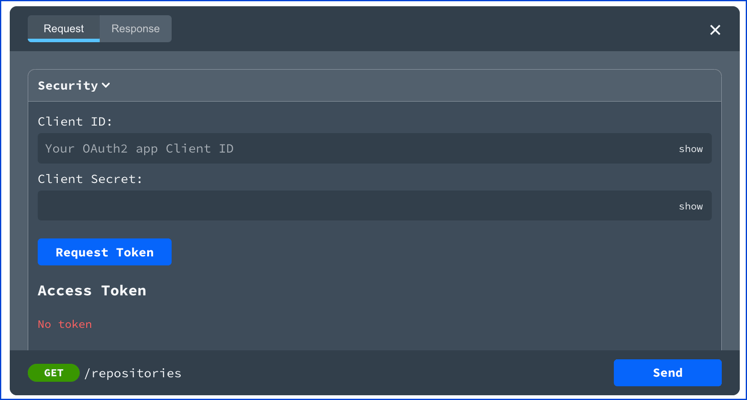Click the Access Token heading

click(92, 290)
